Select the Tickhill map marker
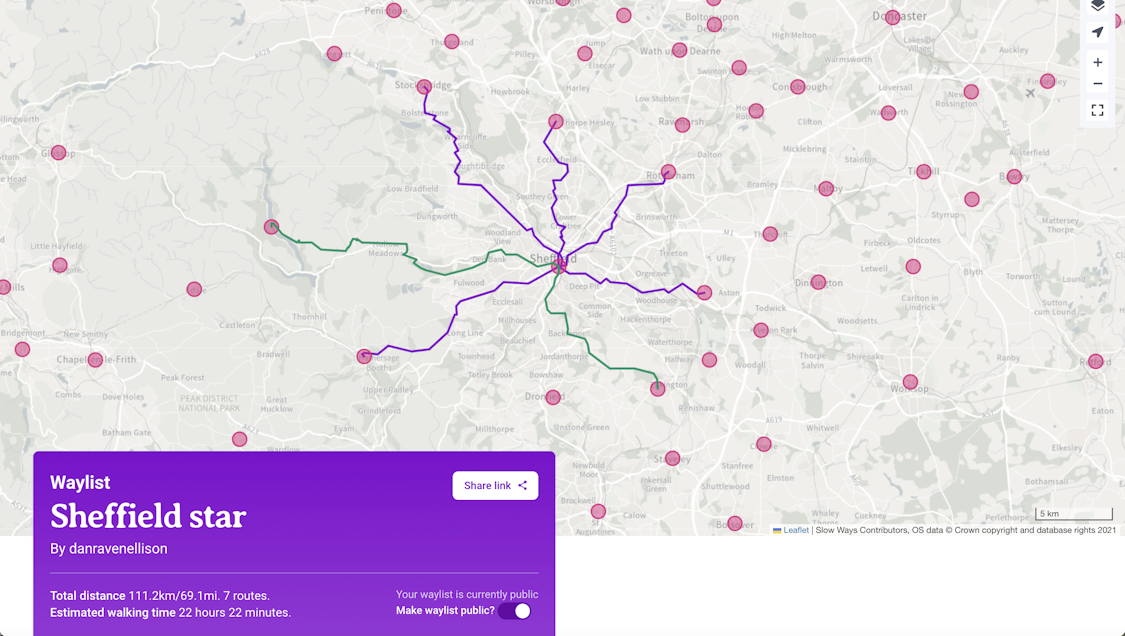 (x=923, y=172)
